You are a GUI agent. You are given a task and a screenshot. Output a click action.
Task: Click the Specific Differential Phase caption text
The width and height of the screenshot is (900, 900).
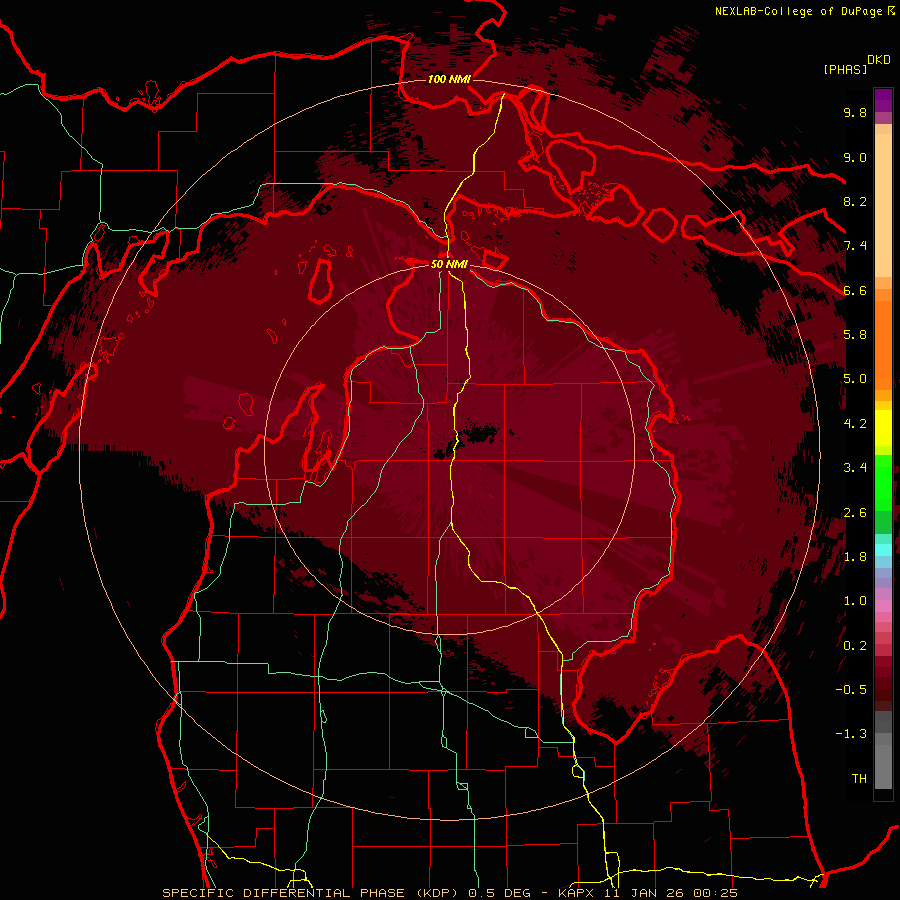coord(311,893)
